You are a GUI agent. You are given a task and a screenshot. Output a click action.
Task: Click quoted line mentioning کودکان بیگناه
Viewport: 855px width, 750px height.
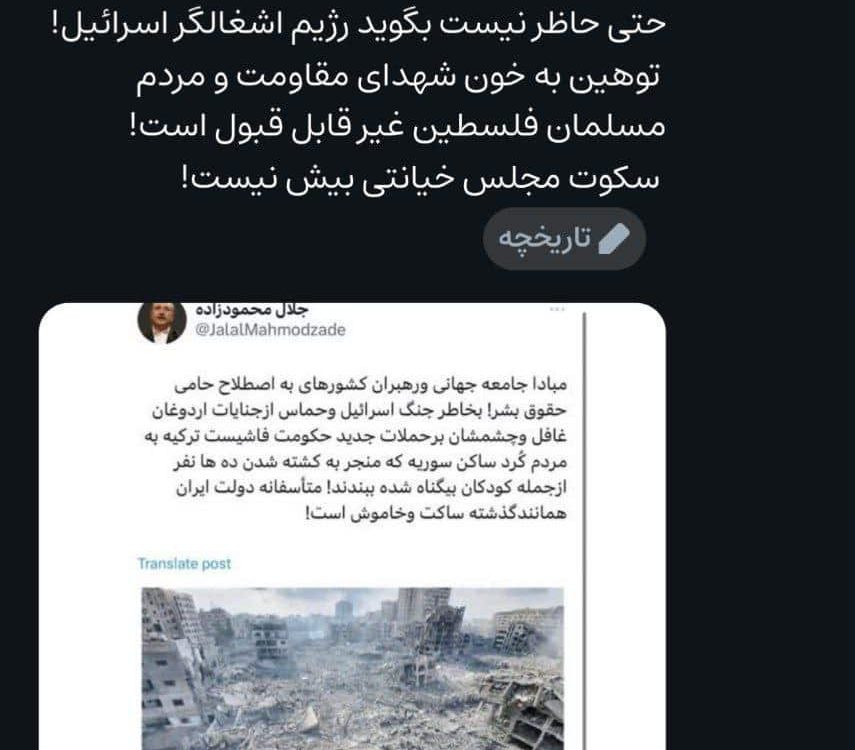click(371, 488)
